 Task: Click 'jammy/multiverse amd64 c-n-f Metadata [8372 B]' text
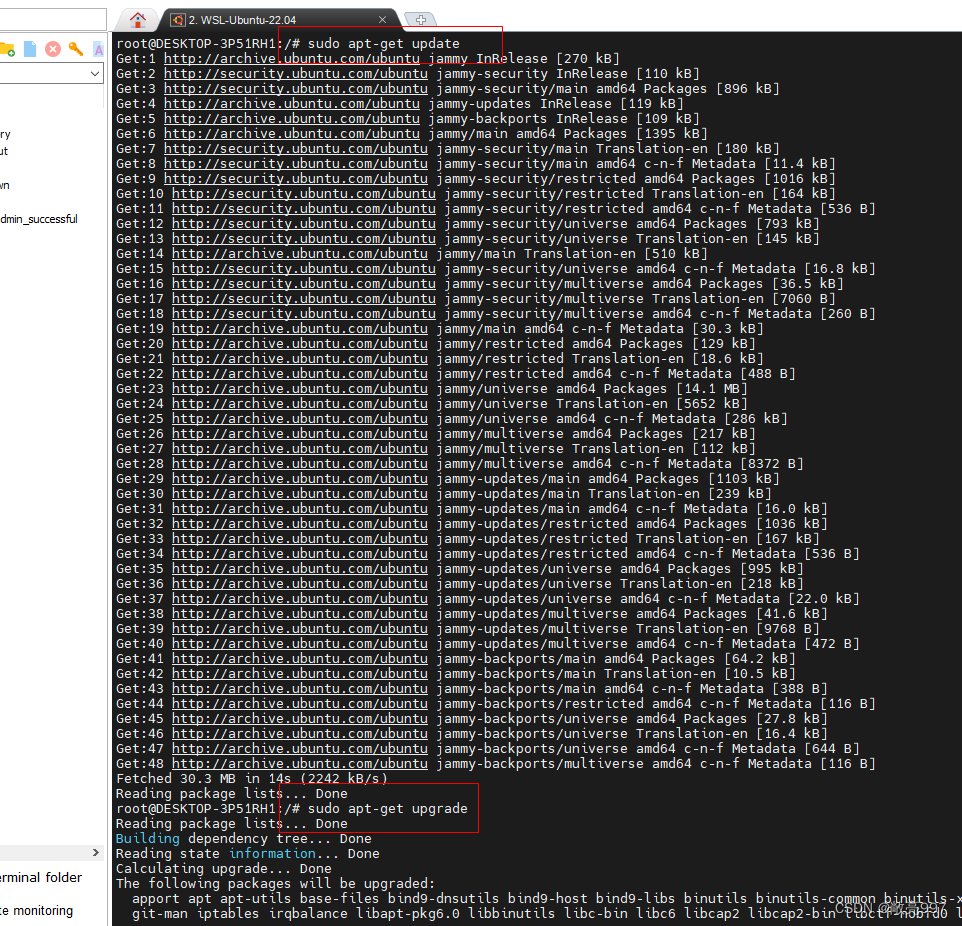pyautogui.click(x=620, y=464)
